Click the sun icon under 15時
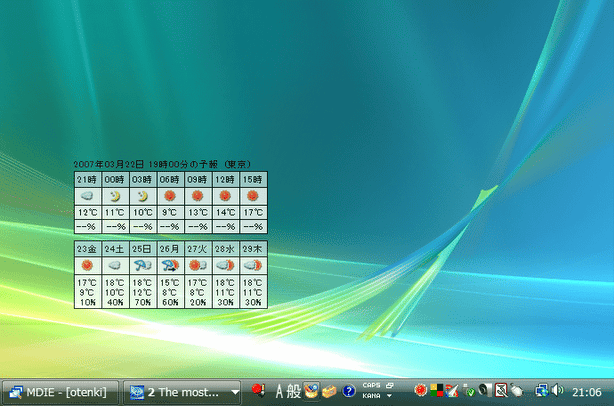614x406 pixels. point(253,195)
